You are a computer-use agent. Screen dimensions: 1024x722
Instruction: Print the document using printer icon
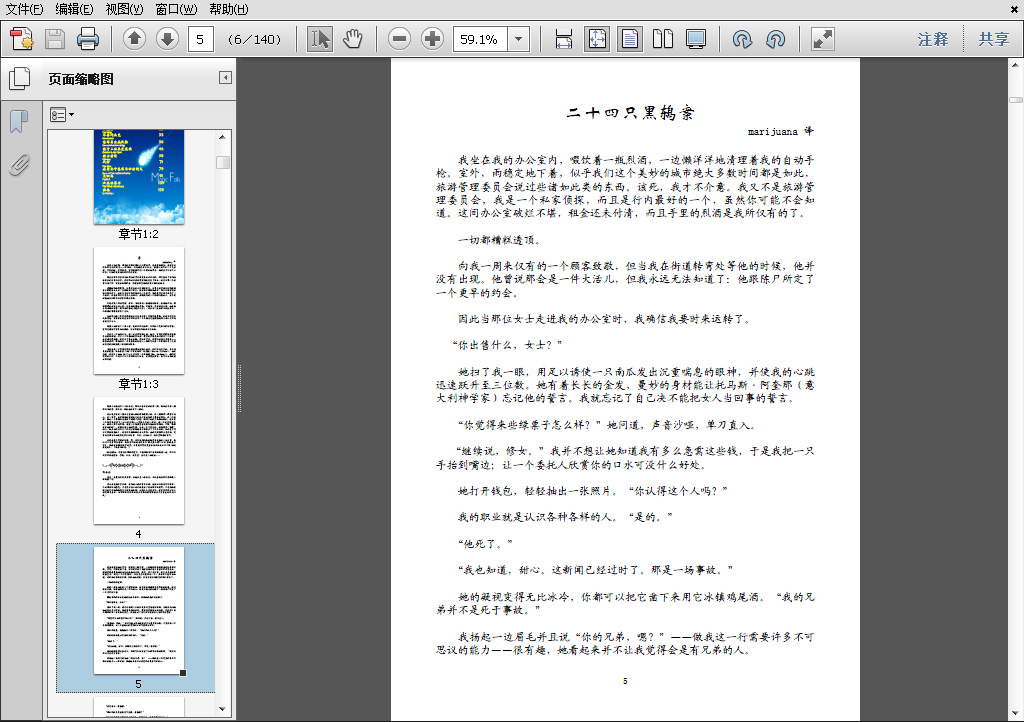pyautogui.click(x=88, y=39)
